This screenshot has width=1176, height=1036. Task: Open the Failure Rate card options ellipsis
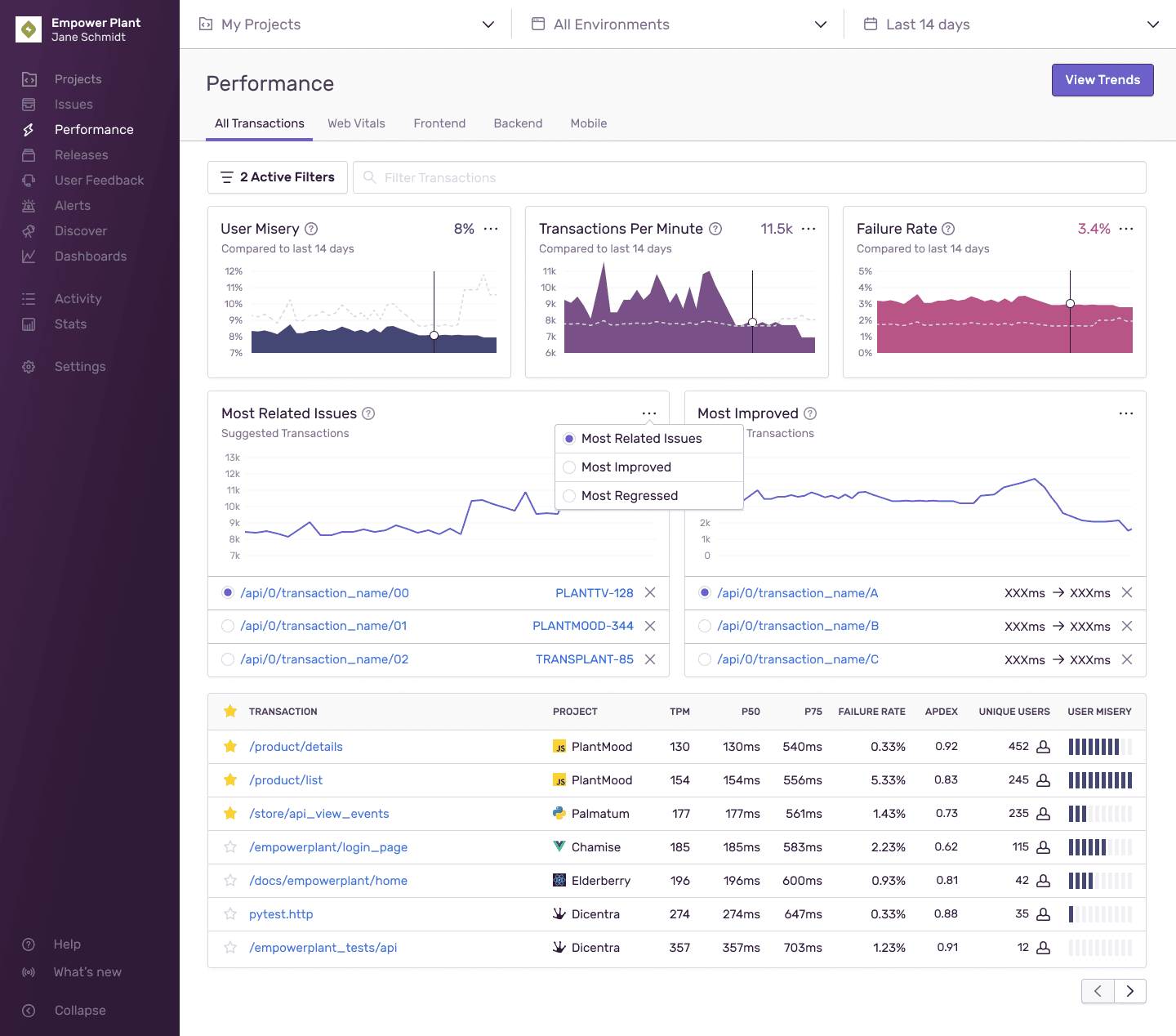[x=1127, y=229]
